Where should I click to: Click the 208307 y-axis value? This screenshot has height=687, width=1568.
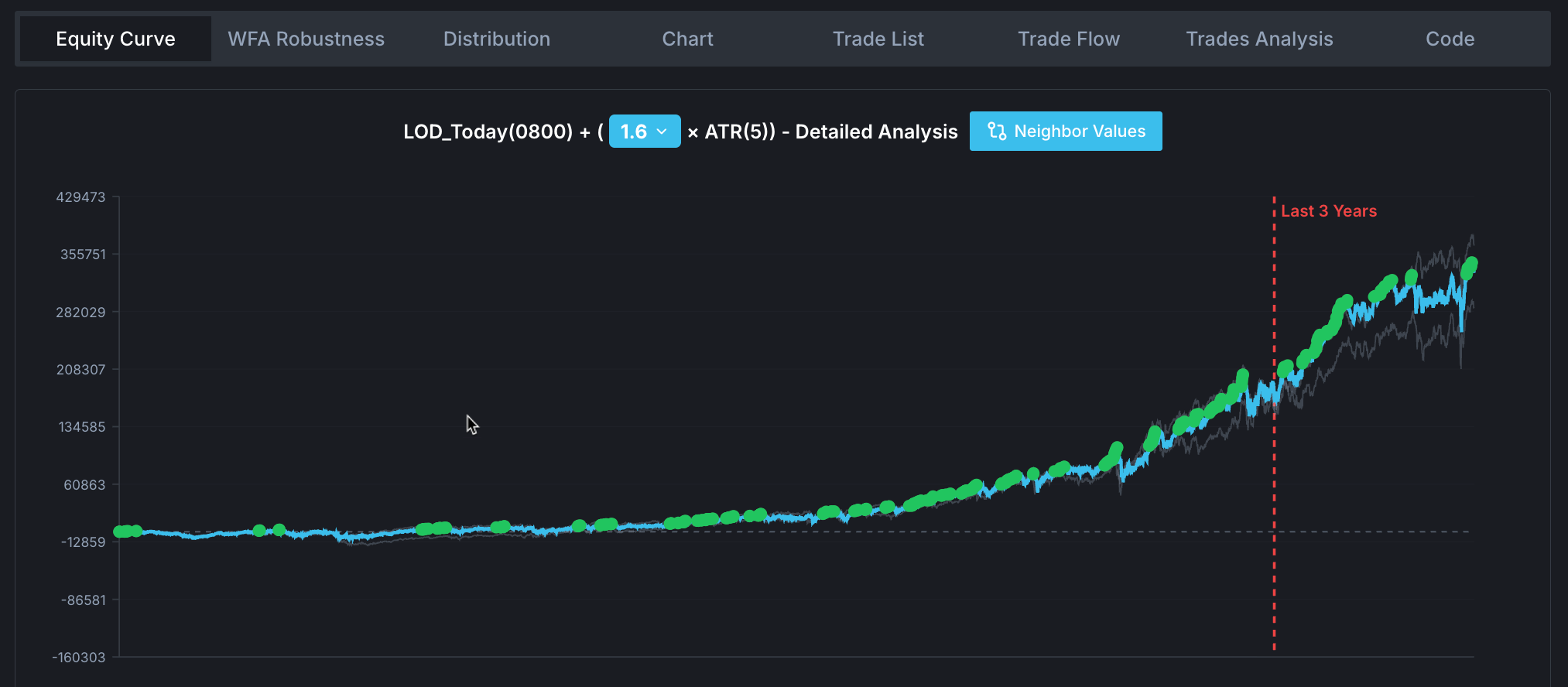pyautogui.click(x=80, y=370)
